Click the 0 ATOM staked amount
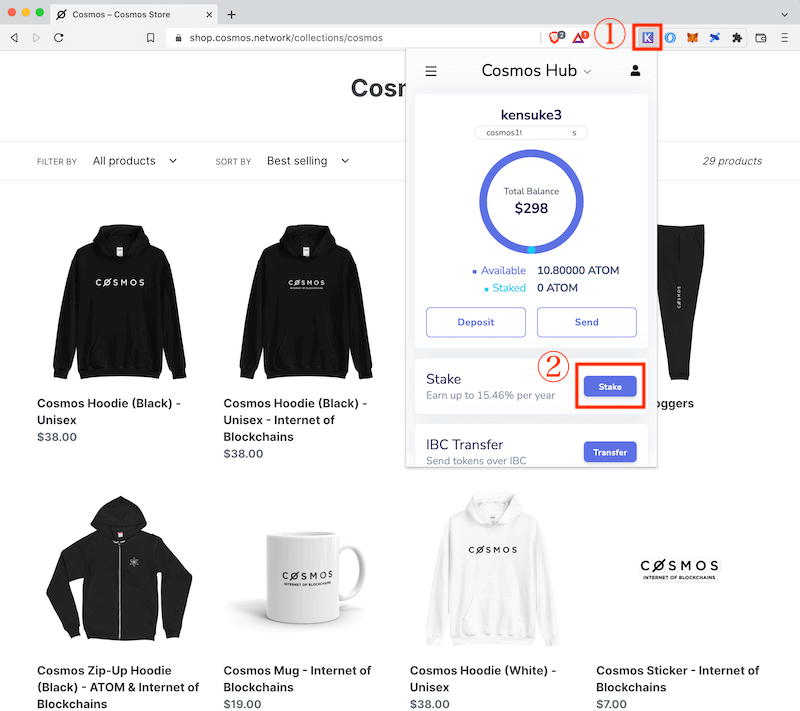This screenshot has height=711, width=800. pyautogui.click(x=557, y=288)
